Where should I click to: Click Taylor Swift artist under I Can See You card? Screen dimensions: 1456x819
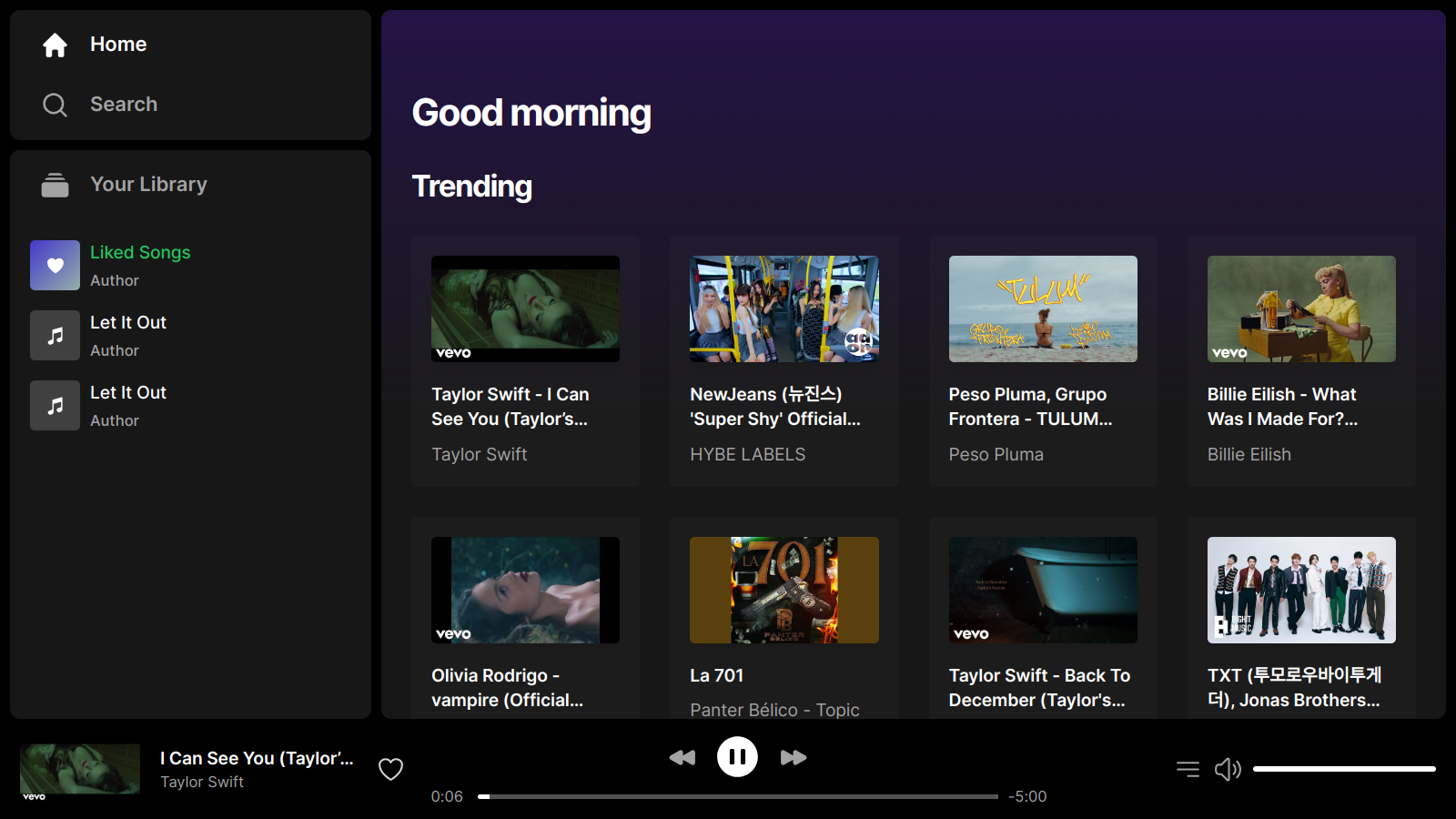[x=480, y=454]
